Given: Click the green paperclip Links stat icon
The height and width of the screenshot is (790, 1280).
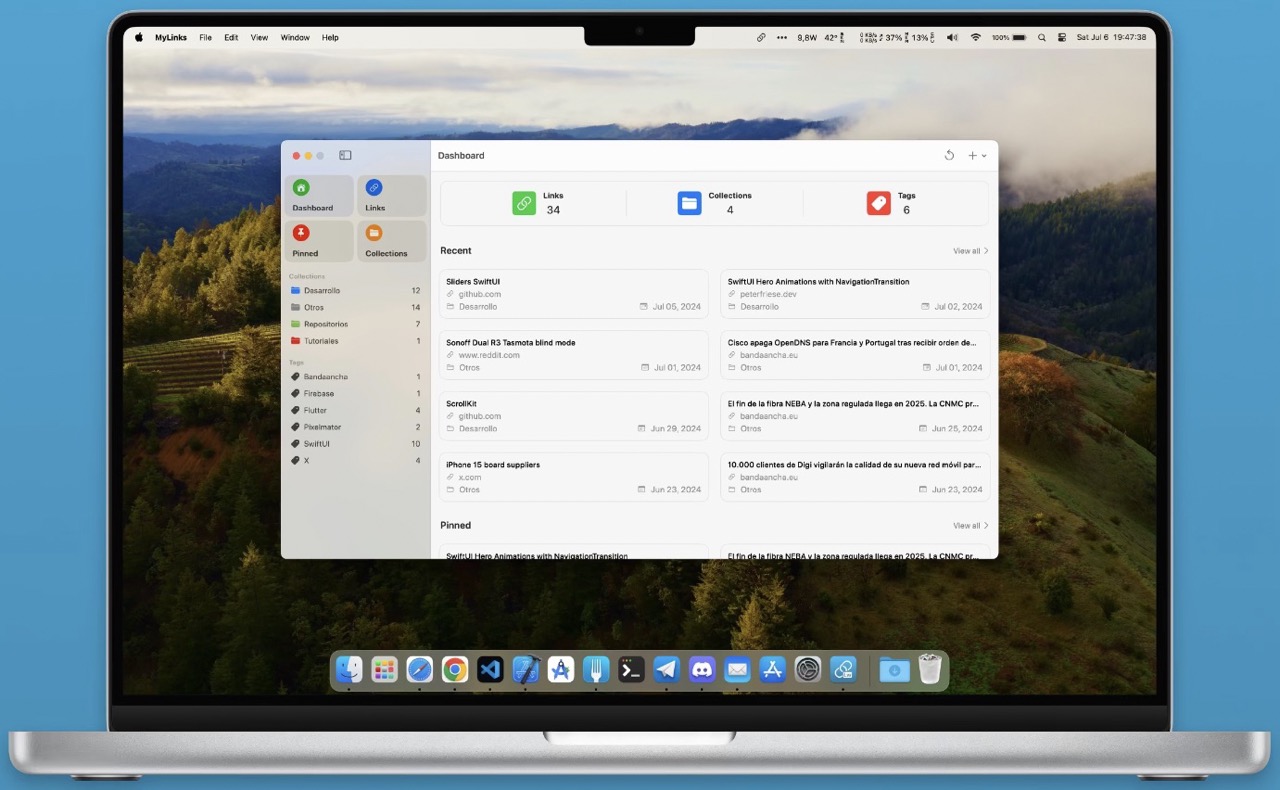Looking at the screenshot, I should (524, 203).
